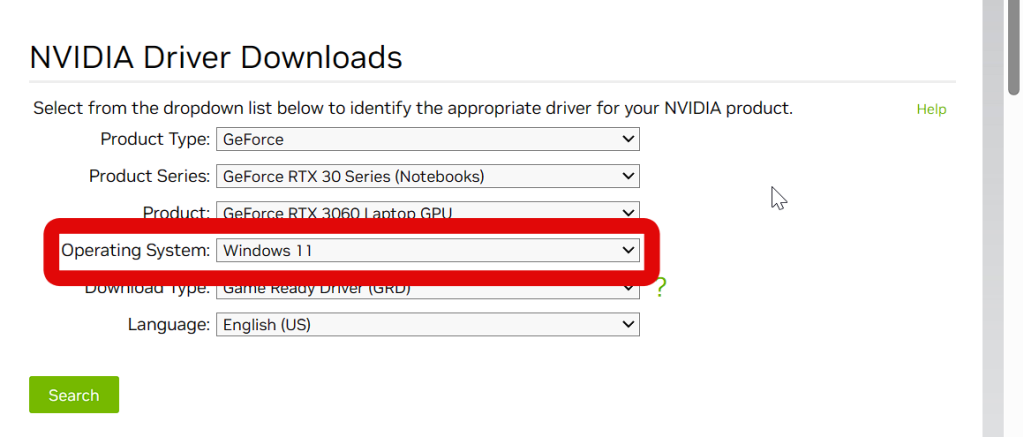Open Operating System dropdown set to Windows 11
Image resolution: width=1024 pixels, height=437 pixels.
tap(427, 250)
